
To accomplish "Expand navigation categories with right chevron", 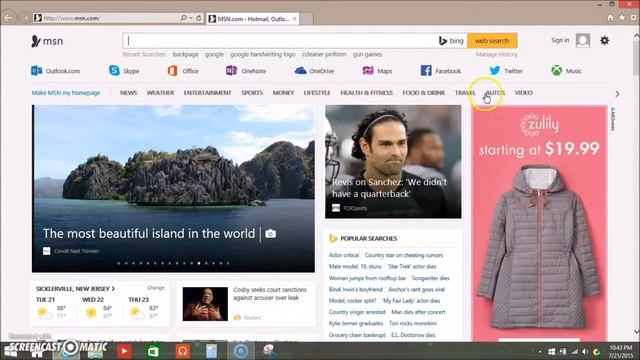I will point(617,94).
